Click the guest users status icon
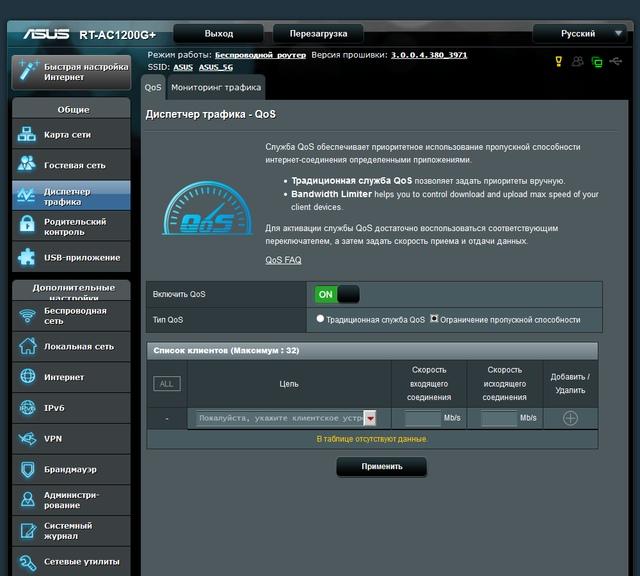The width and height of the screenshot is (640, 576). tap(577, 61)
